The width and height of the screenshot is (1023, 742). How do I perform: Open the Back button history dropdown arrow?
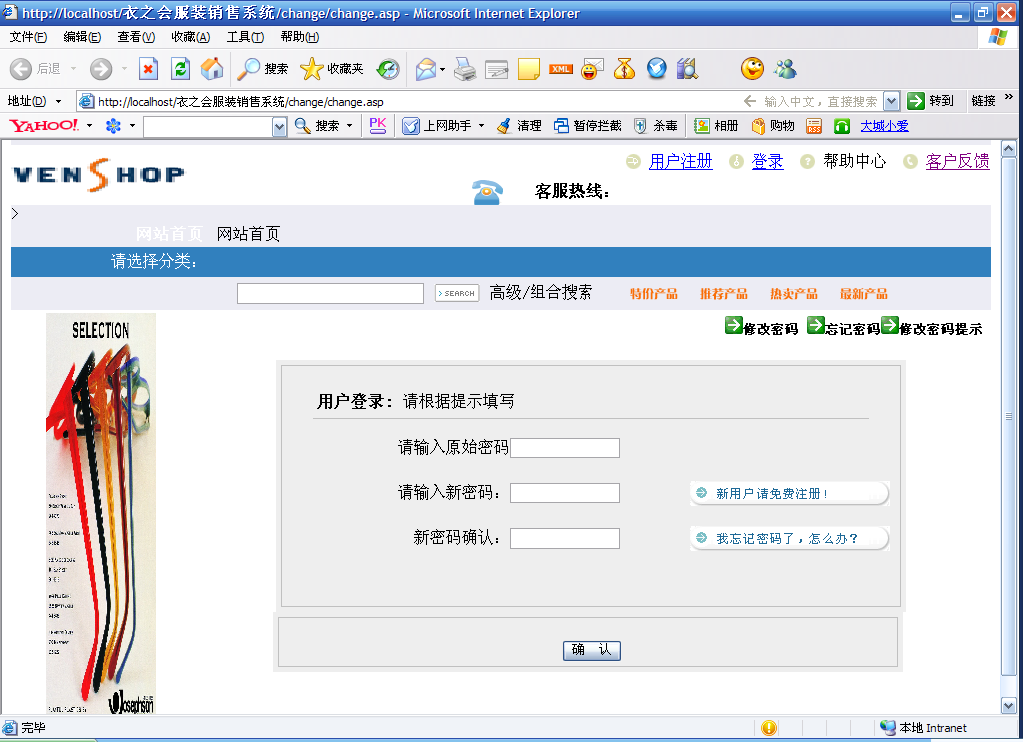[73, 69]
